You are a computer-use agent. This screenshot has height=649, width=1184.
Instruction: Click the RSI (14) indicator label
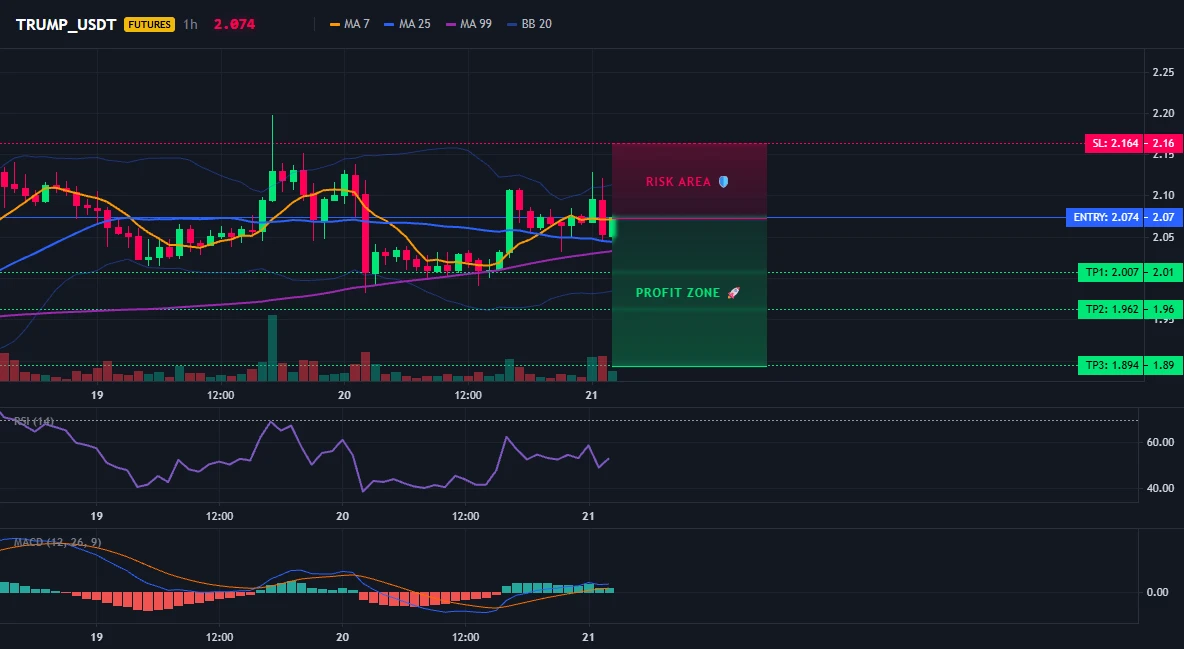click(33, 421)
